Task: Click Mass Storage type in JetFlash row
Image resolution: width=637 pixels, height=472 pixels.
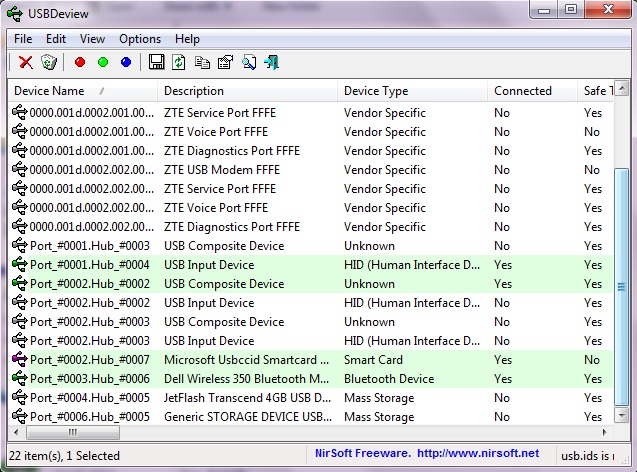Action: click(379, 398)
